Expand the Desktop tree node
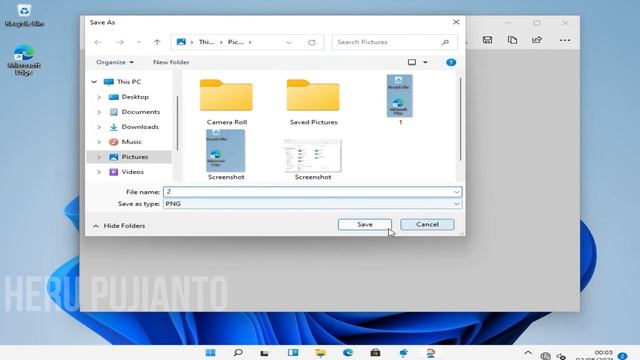 (99, 97)
